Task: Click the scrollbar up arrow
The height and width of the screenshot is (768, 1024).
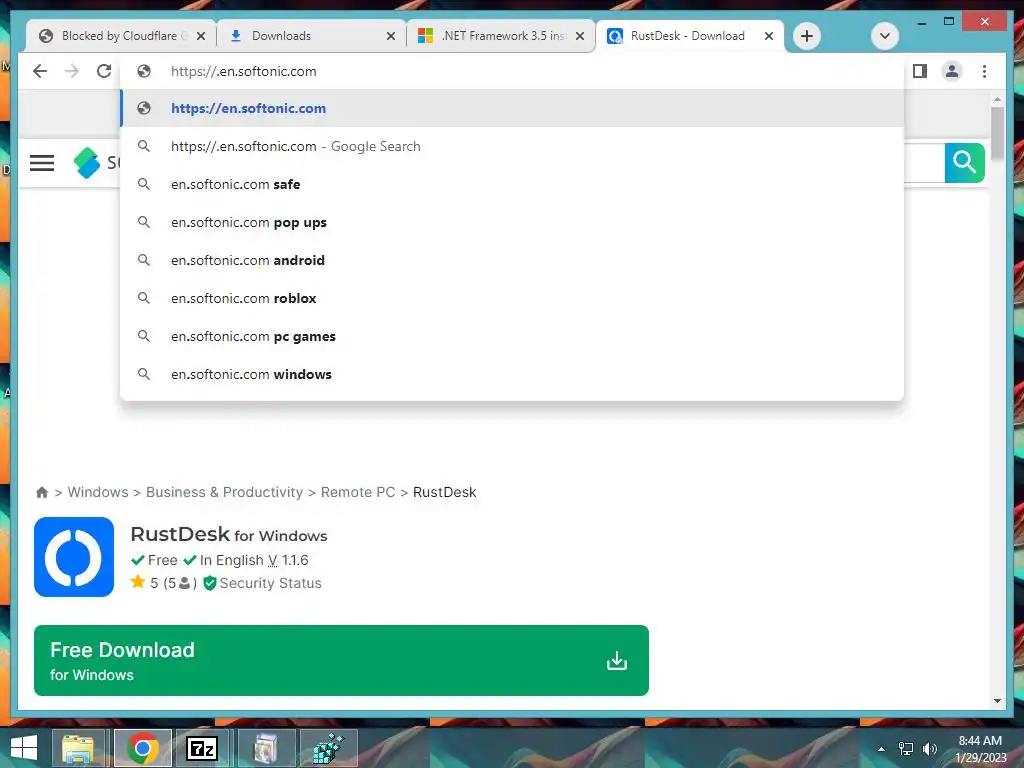Action: 997,99
